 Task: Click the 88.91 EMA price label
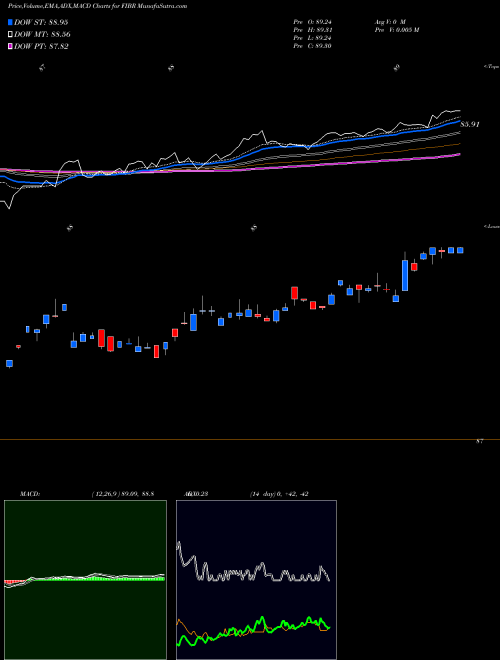click(469, 125)
